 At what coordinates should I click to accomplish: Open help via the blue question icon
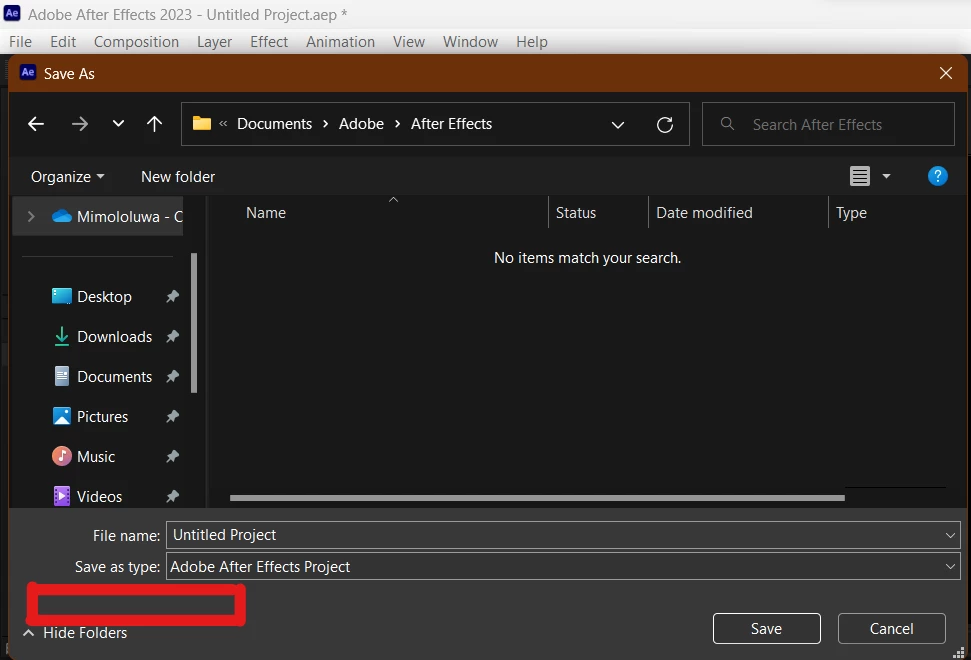[938, 176]
